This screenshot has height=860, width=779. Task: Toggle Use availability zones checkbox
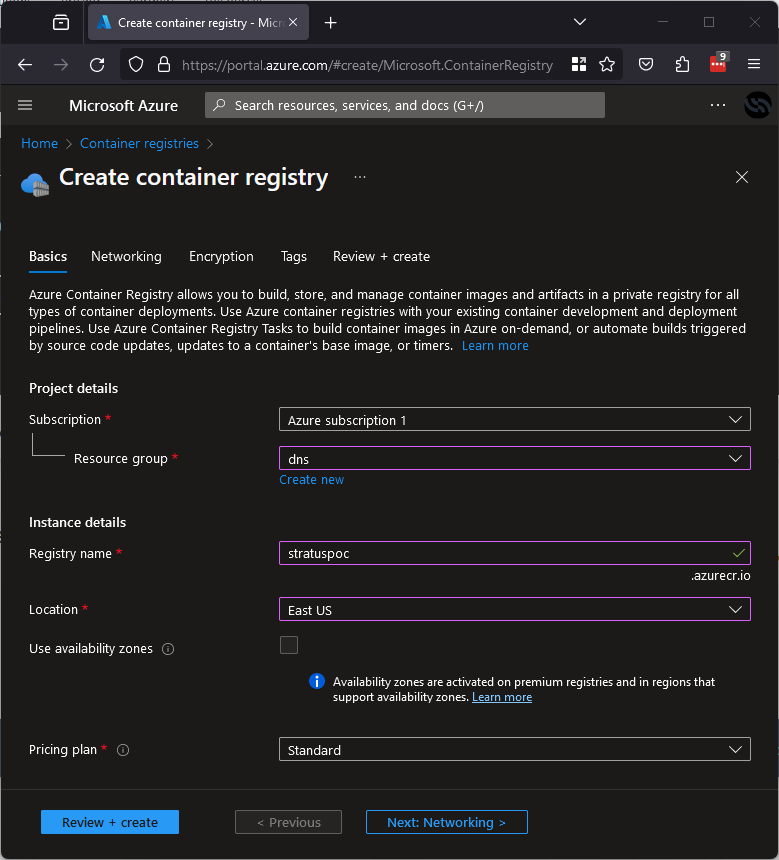coord(289,645)
